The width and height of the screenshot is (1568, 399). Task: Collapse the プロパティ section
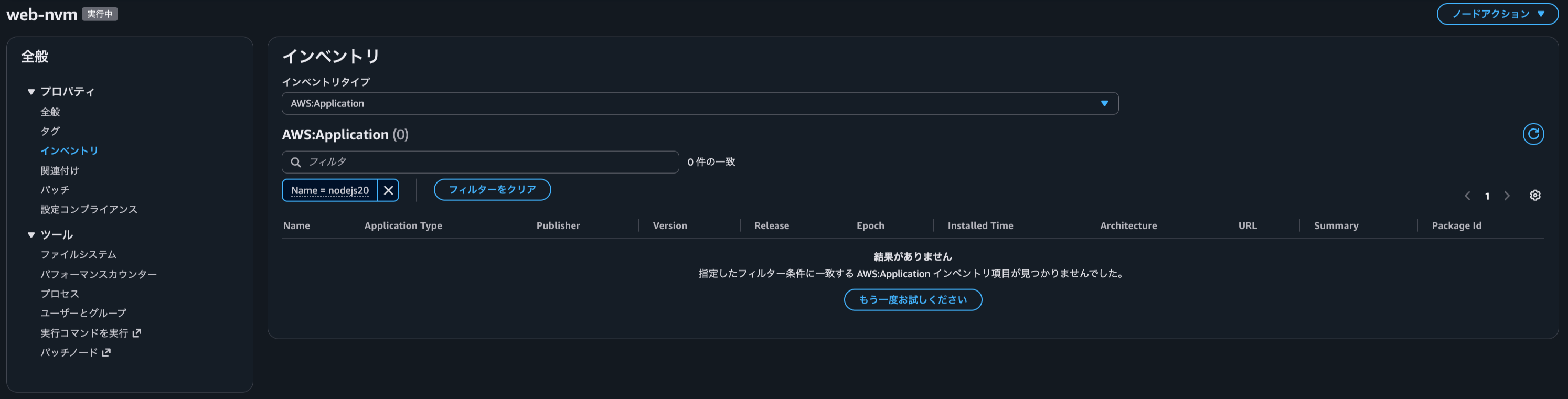pyautogui.click(x=31, y=92)
